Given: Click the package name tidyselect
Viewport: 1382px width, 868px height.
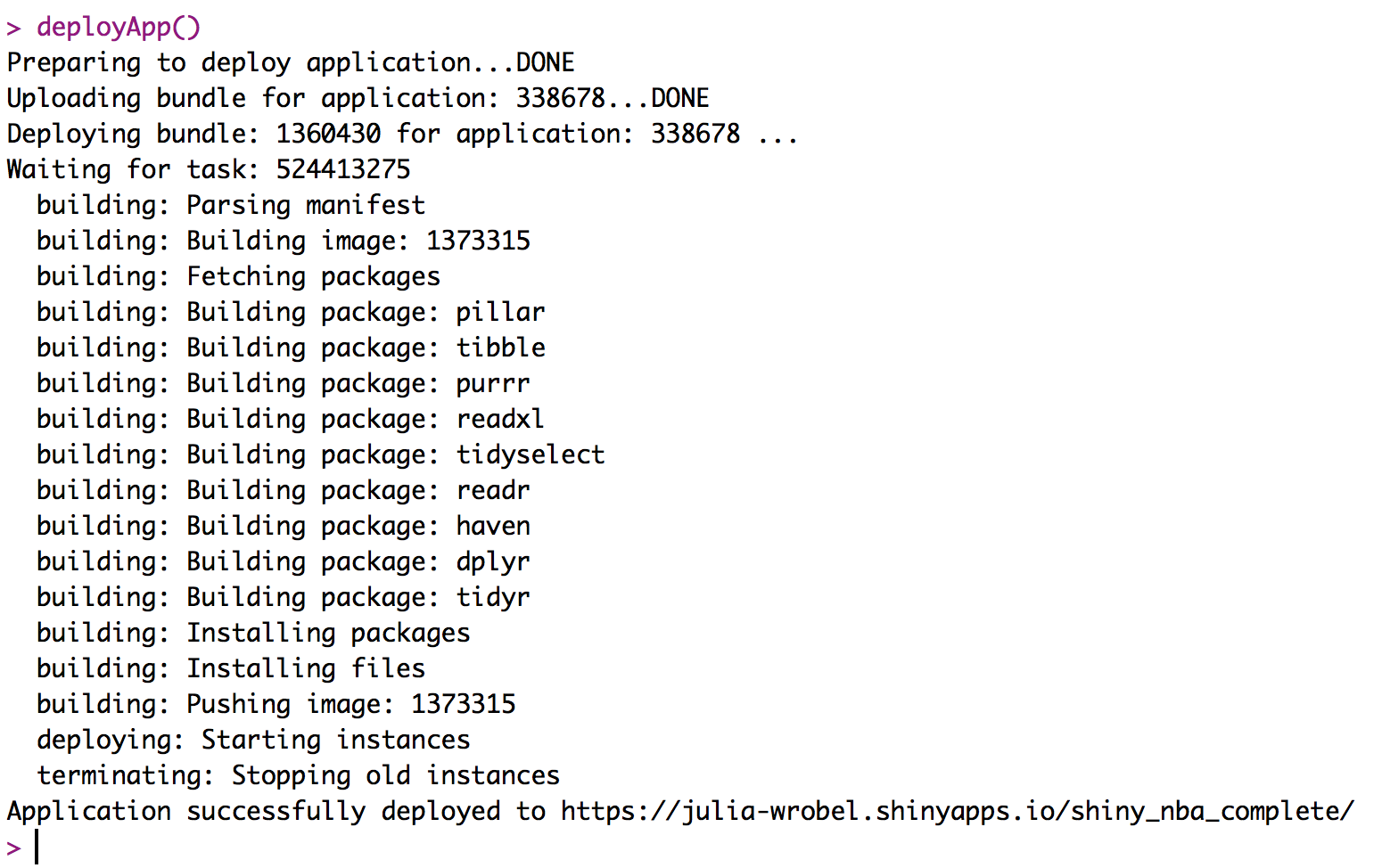Looking at the screenshot, I should pos(531,454).
